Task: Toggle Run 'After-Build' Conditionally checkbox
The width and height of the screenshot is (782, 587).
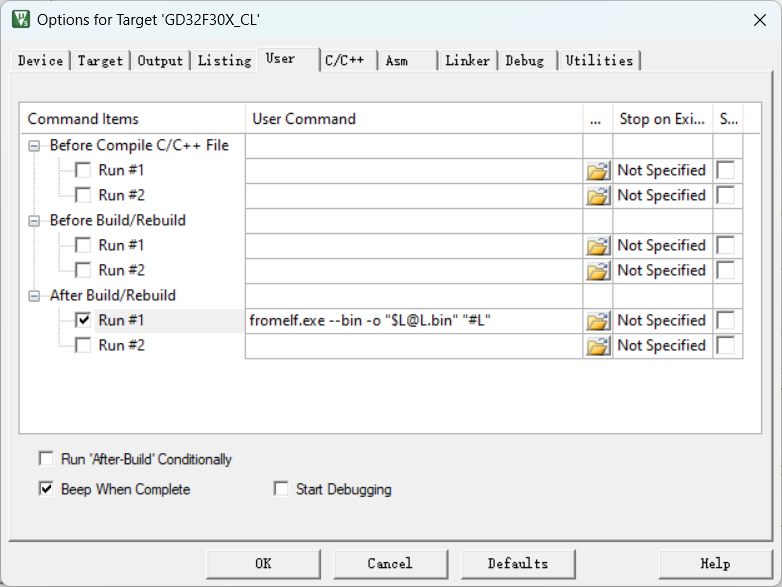Action: (x=46, y=458)
